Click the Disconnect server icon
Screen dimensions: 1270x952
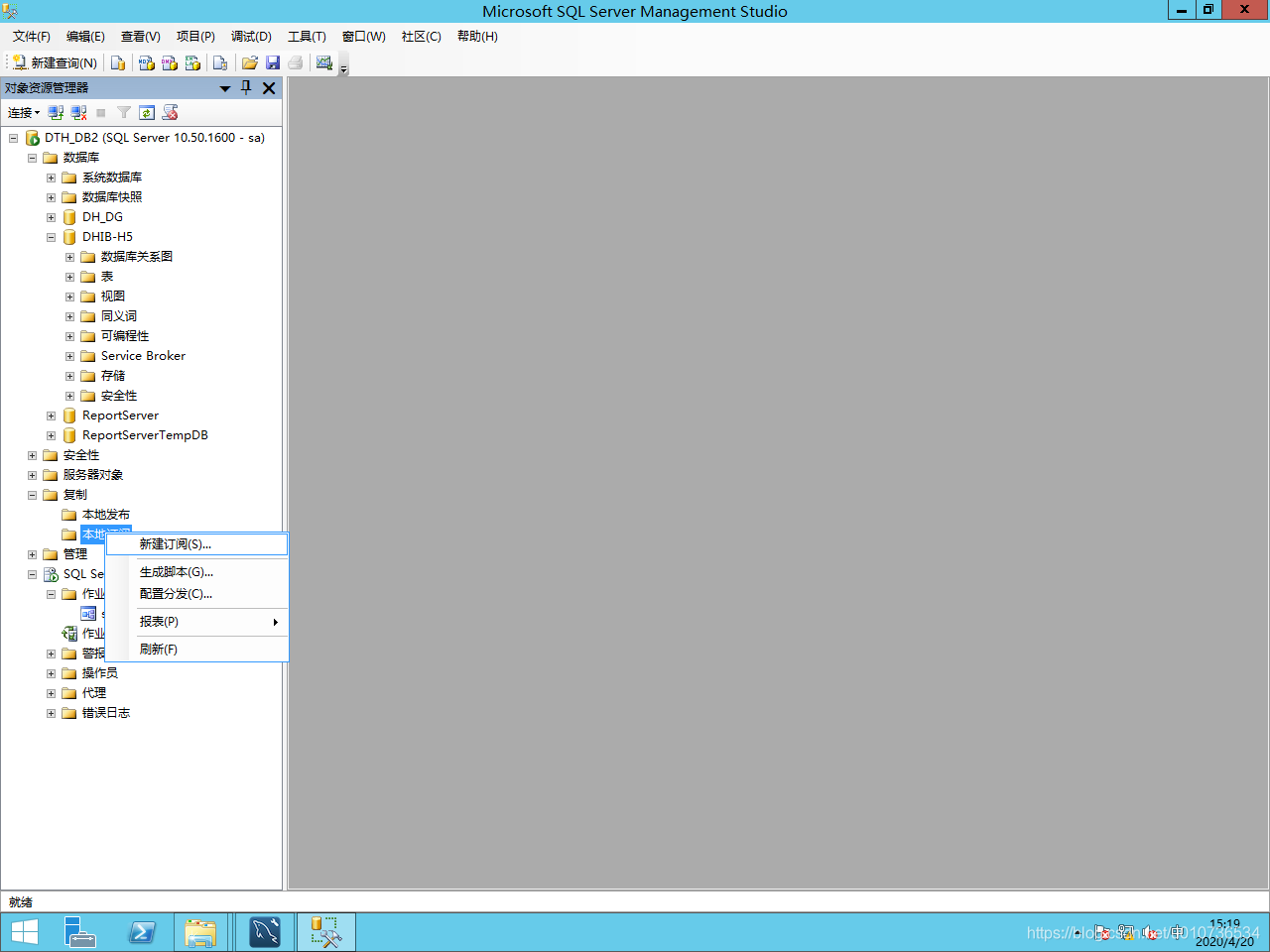click(79, 113)
